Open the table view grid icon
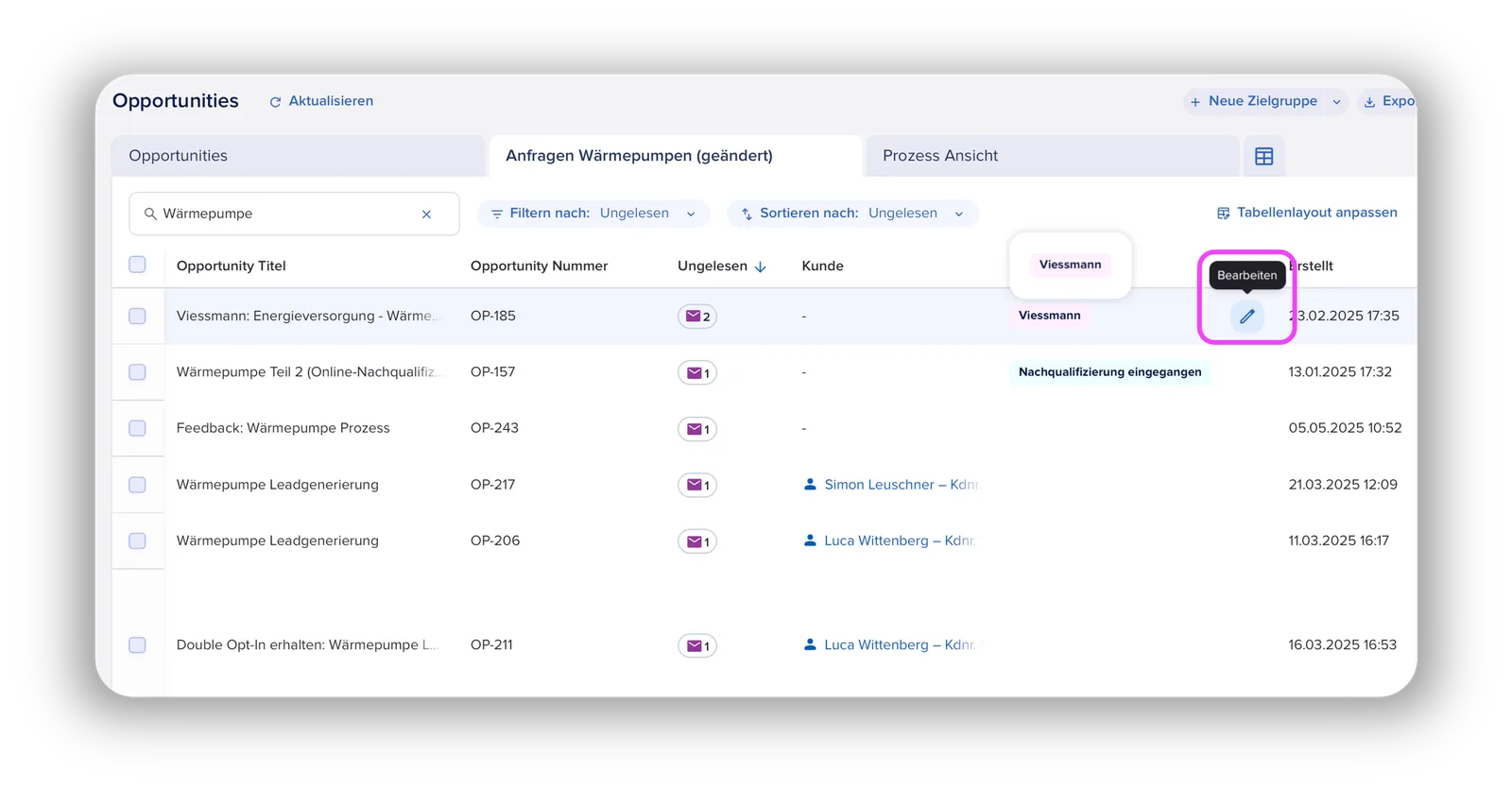 (x=1263, y=157)
